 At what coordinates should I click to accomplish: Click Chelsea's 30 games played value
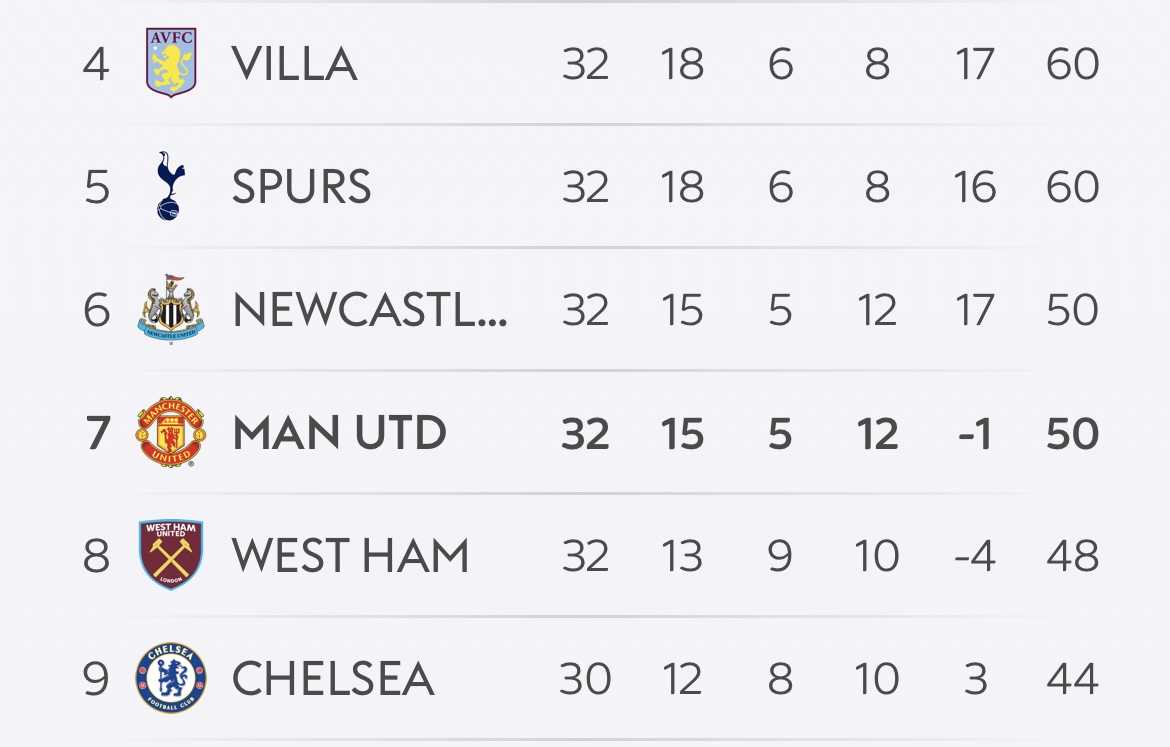pos(585,679)
